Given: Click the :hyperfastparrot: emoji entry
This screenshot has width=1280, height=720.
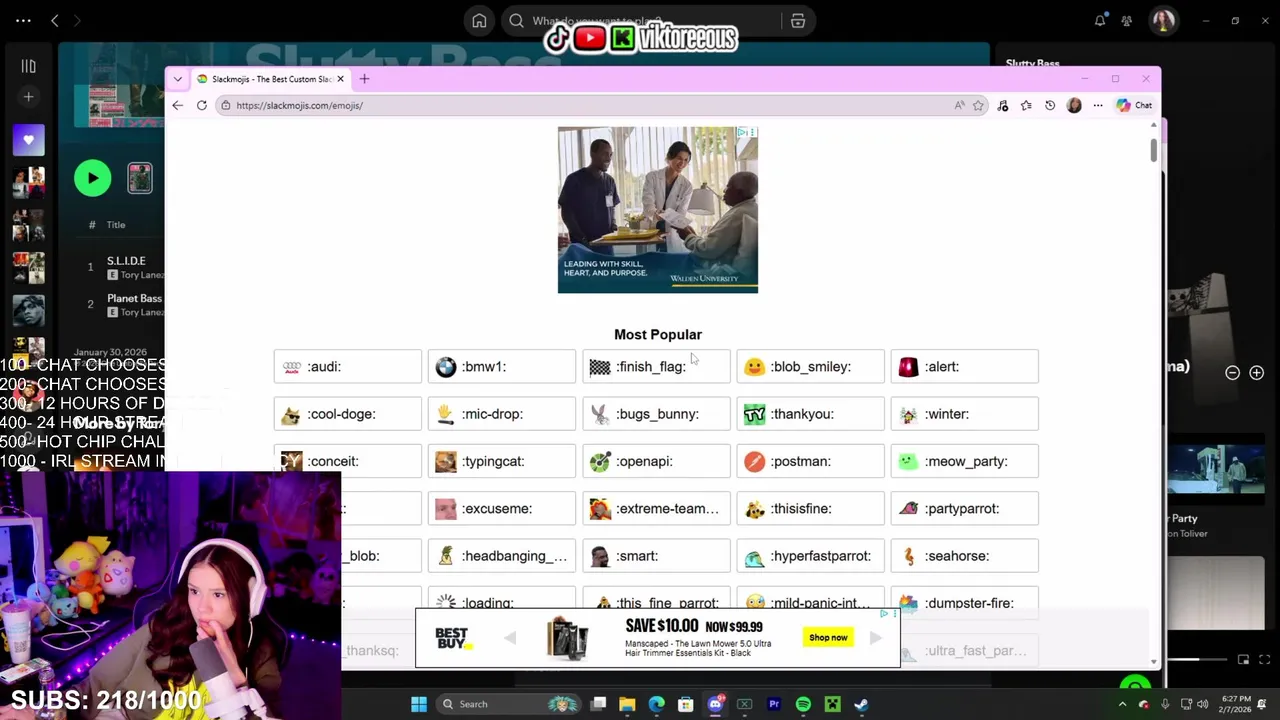Looking at the screenshot, I should point(811,556).
